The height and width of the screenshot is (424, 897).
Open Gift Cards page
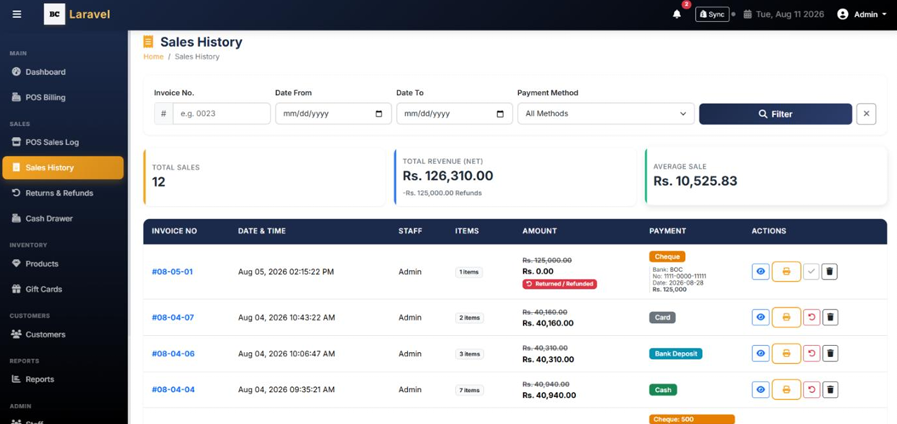[x=63, y=289]
